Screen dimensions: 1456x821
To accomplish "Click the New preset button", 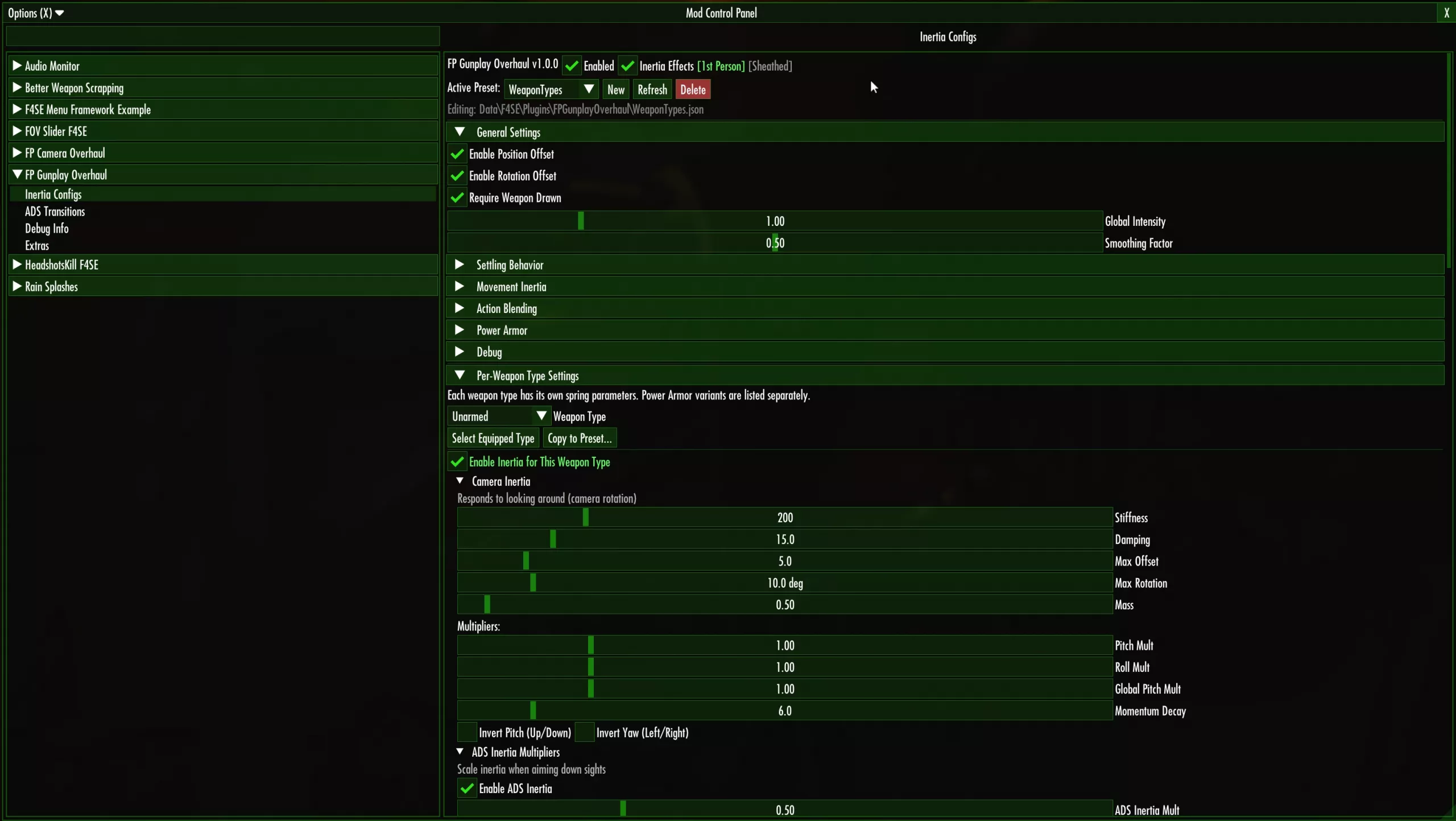I will point(615,89).
